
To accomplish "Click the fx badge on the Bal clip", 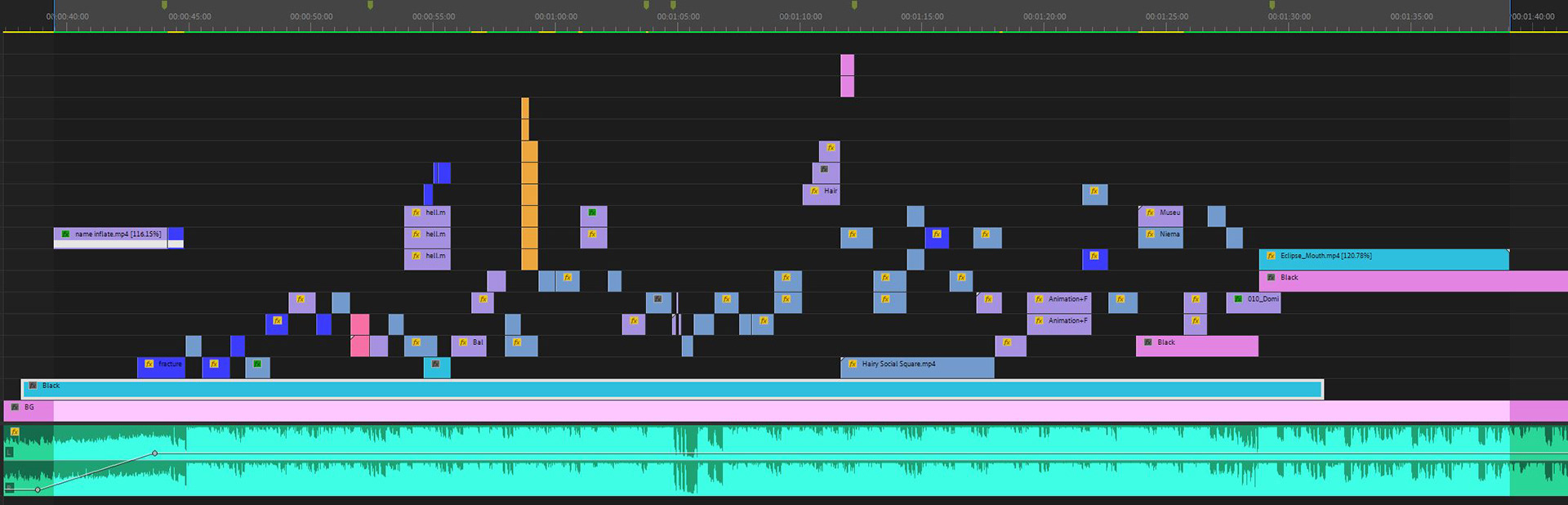I will (x=463, y=342).
